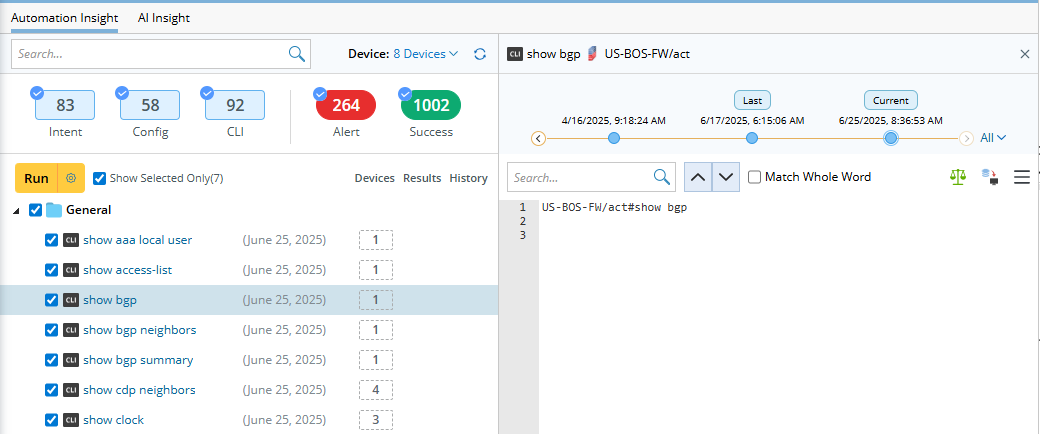Open show cdp neighbors command
The width and height of the screenshot is (1040, 434).
(x=139, y=390)
